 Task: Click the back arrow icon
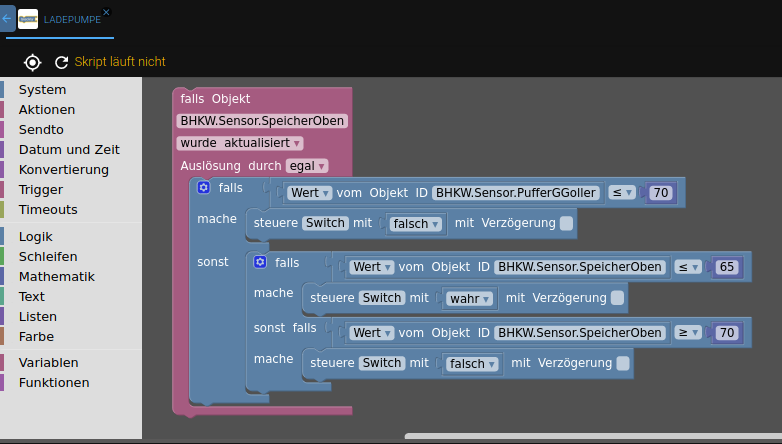pos(6,19)
